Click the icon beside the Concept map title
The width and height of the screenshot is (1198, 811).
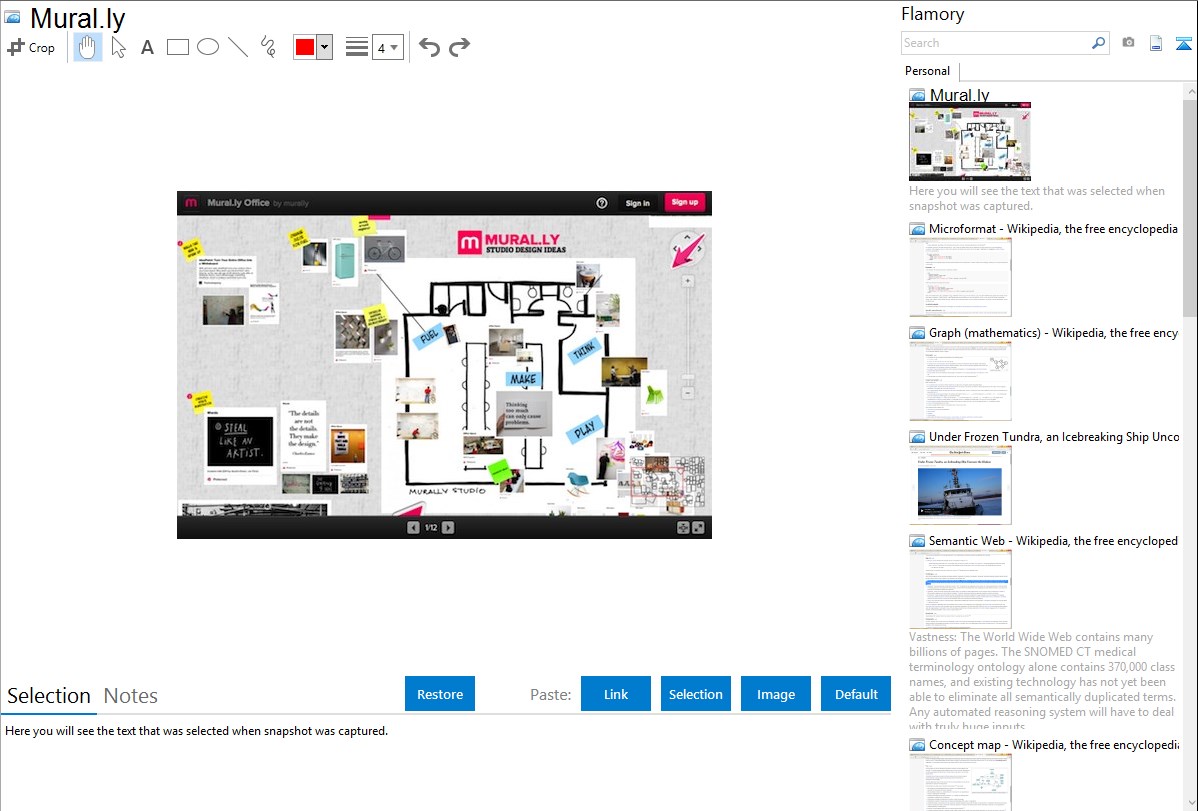coord(917,745)
